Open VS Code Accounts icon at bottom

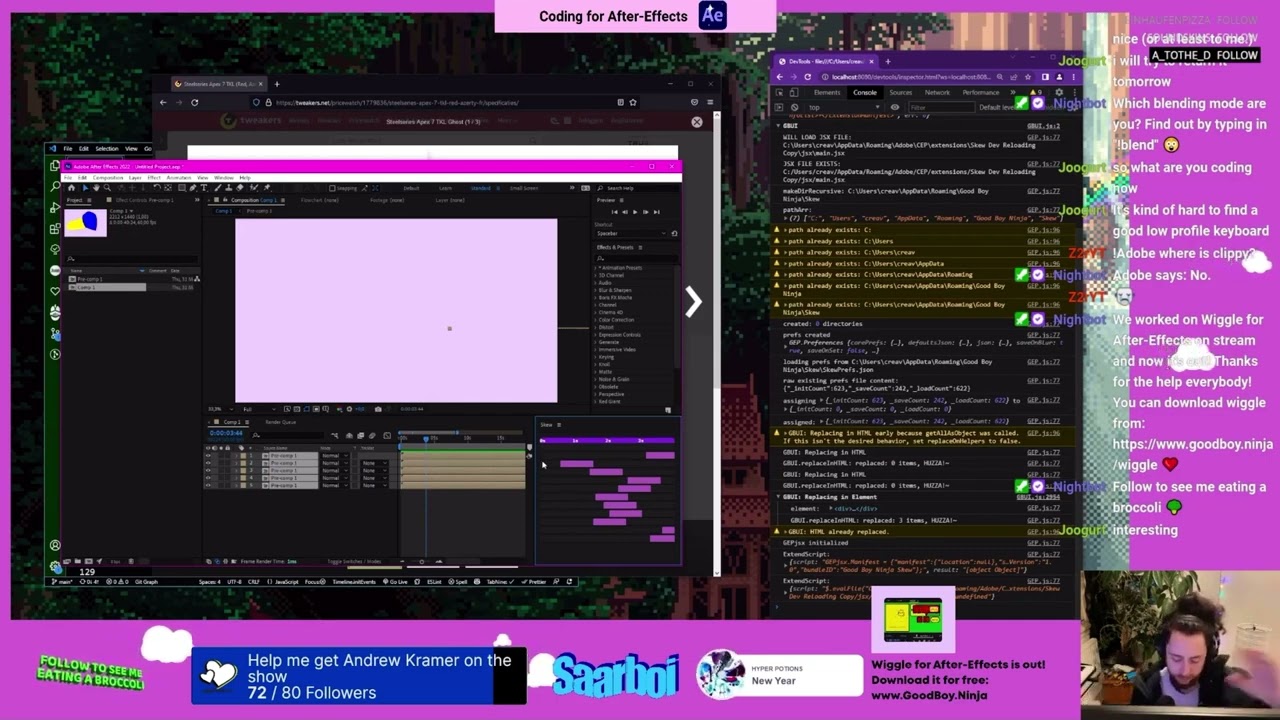click(x=55, y=545)
